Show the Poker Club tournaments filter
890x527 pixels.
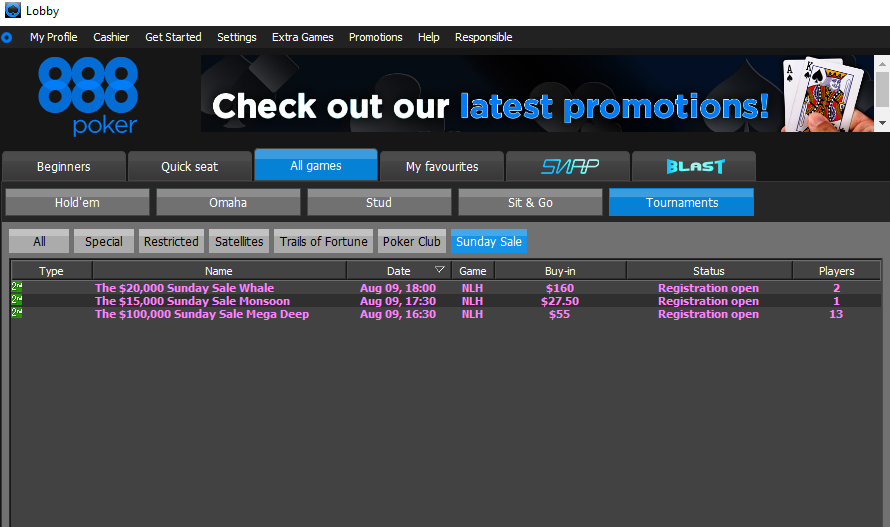(412, 241)
